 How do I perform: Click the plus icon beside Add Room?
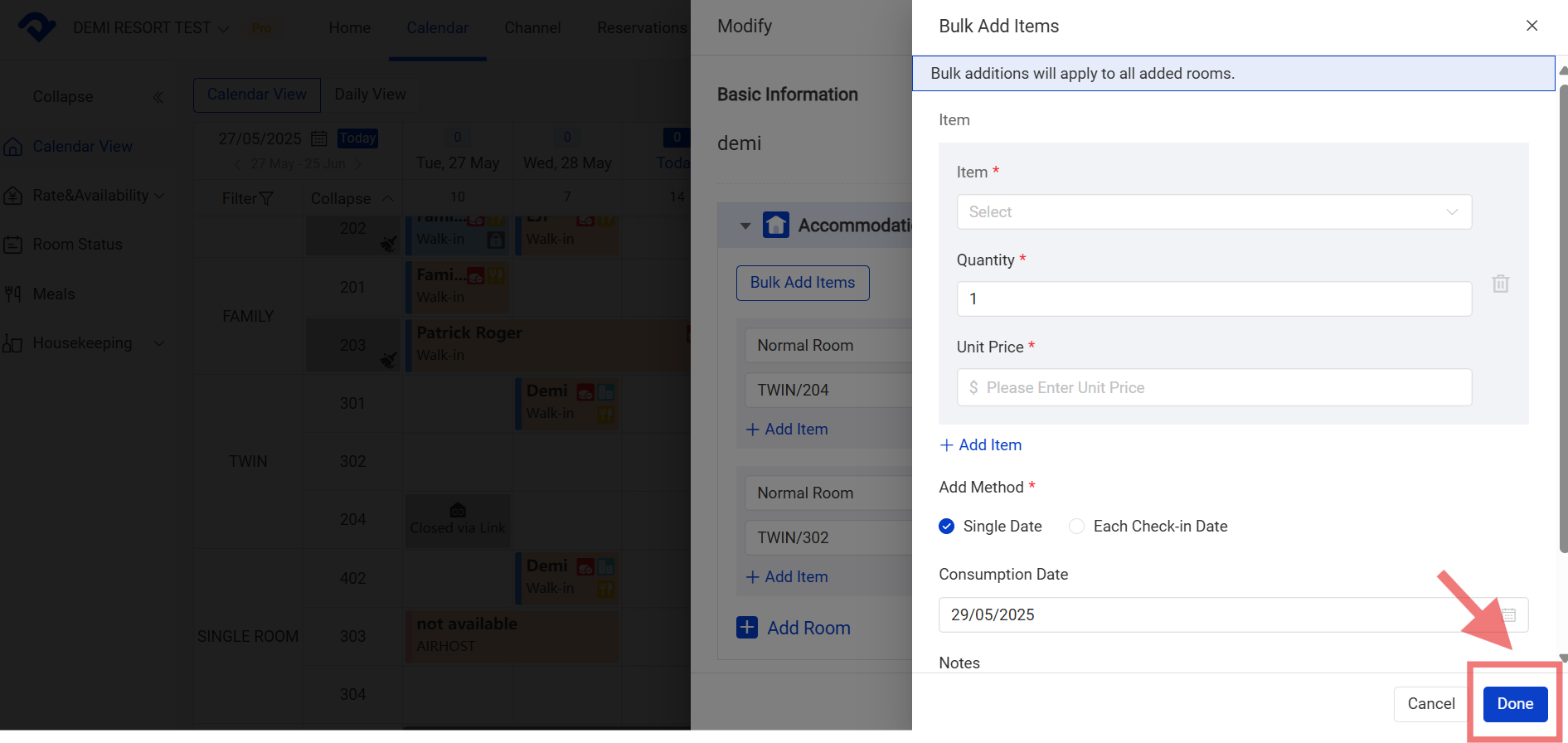[x=746, y=628]
